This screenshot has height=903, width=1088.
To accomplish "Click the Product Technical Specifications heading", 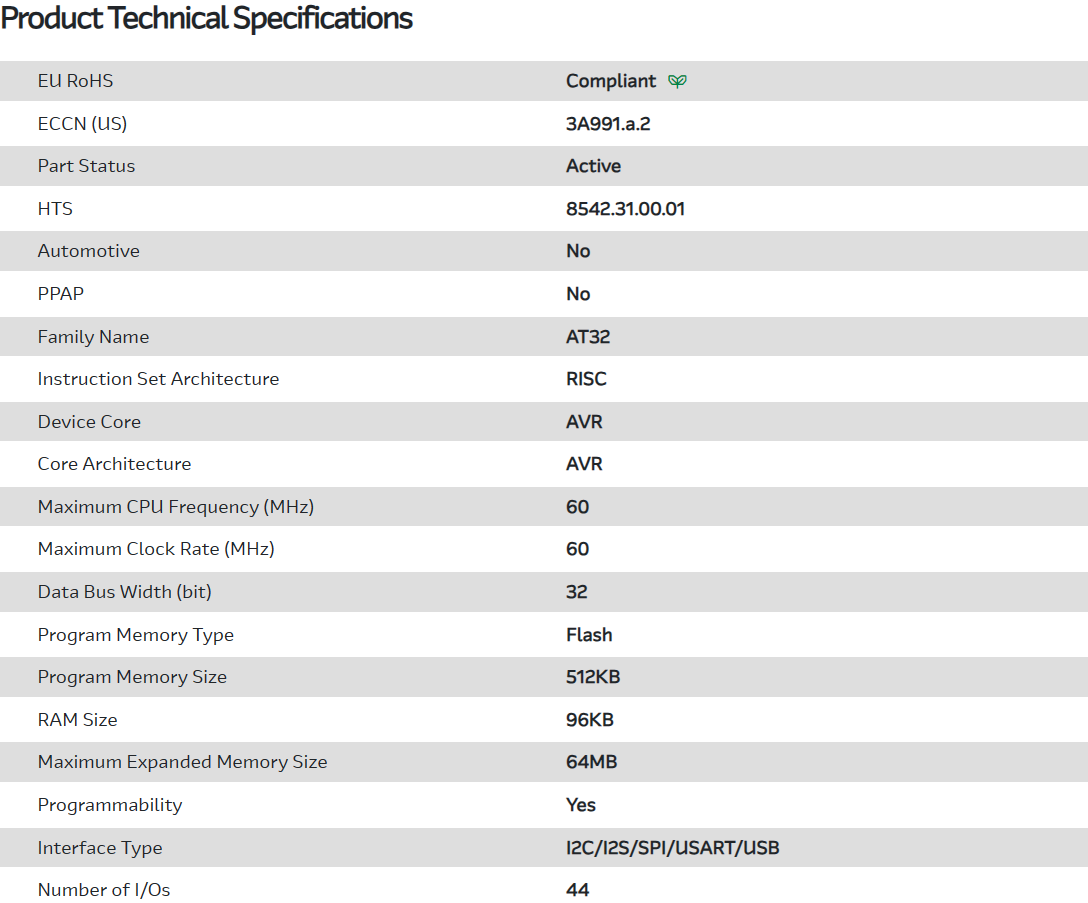I will (x=207, y=18).
